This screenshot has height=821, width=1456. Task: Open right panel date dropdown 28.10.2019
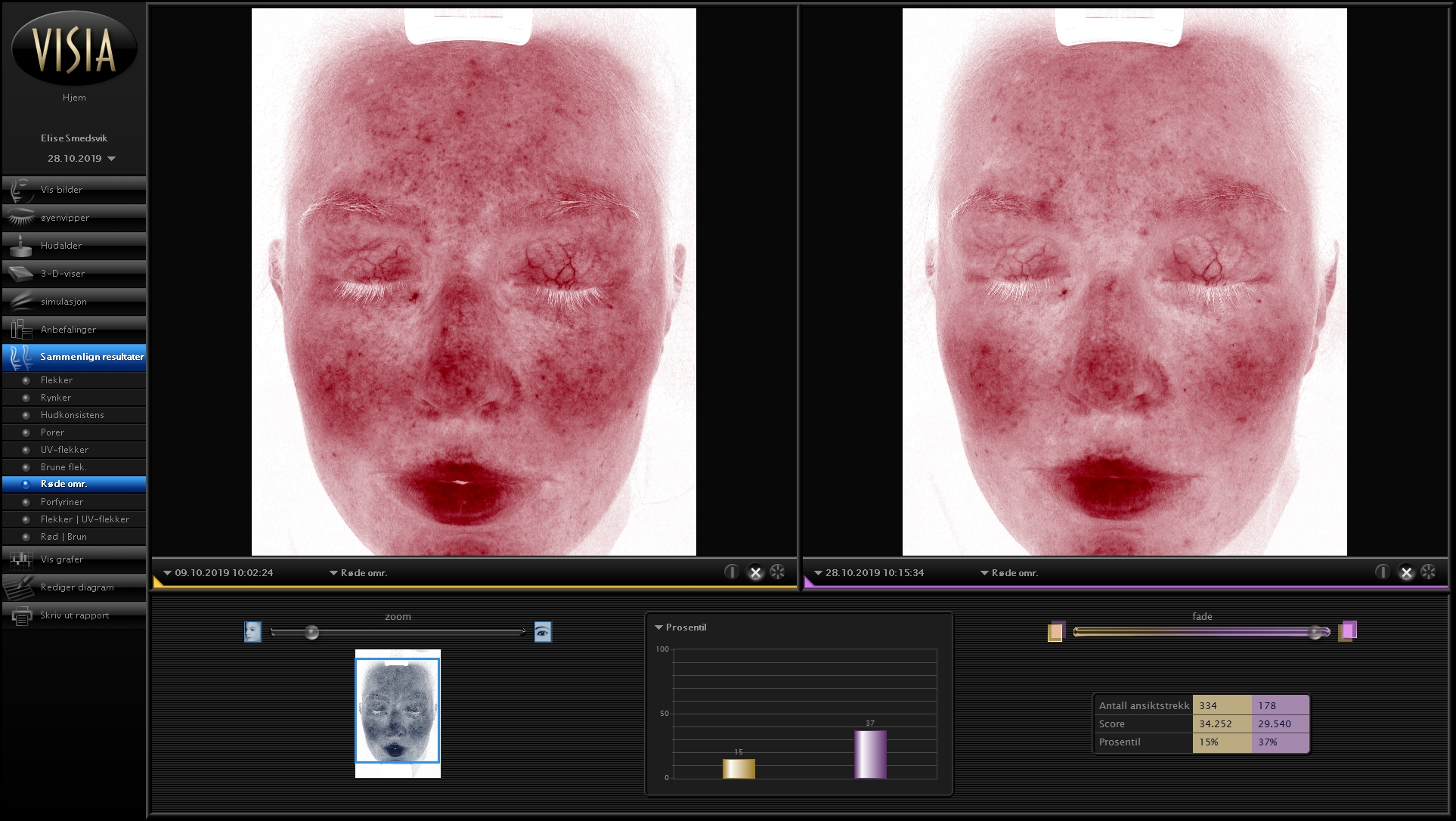[x=869, y=573]
